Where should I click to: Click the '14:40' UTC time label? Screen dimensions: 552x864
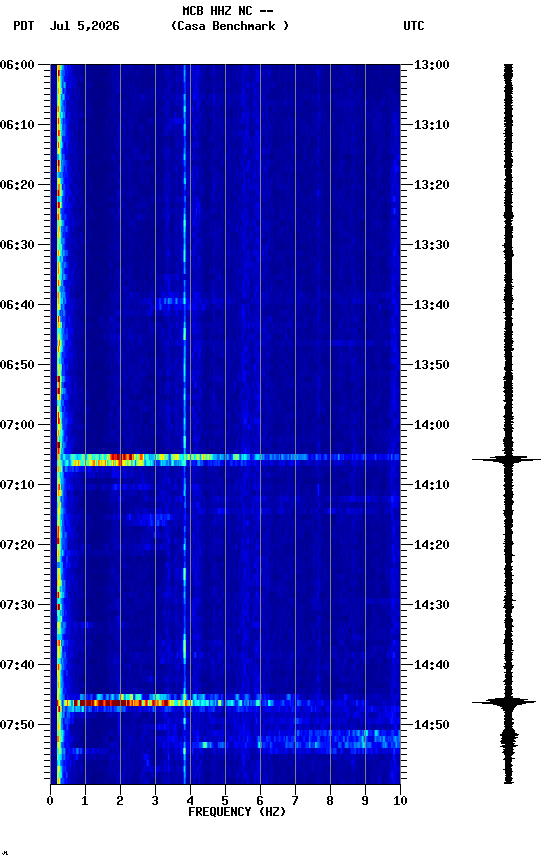(x=432, y=665)
